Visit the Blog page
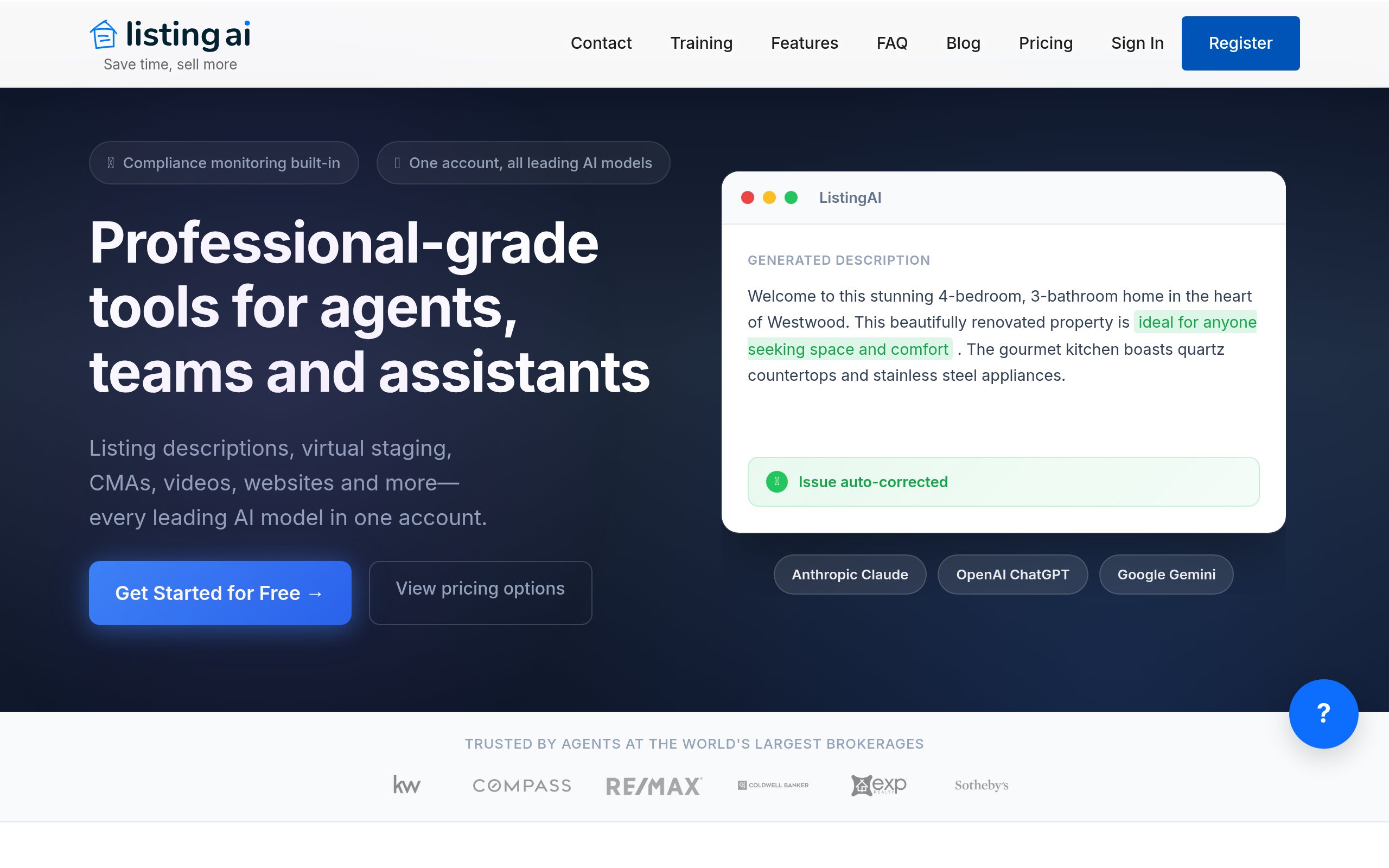 [x=963, y=43]
